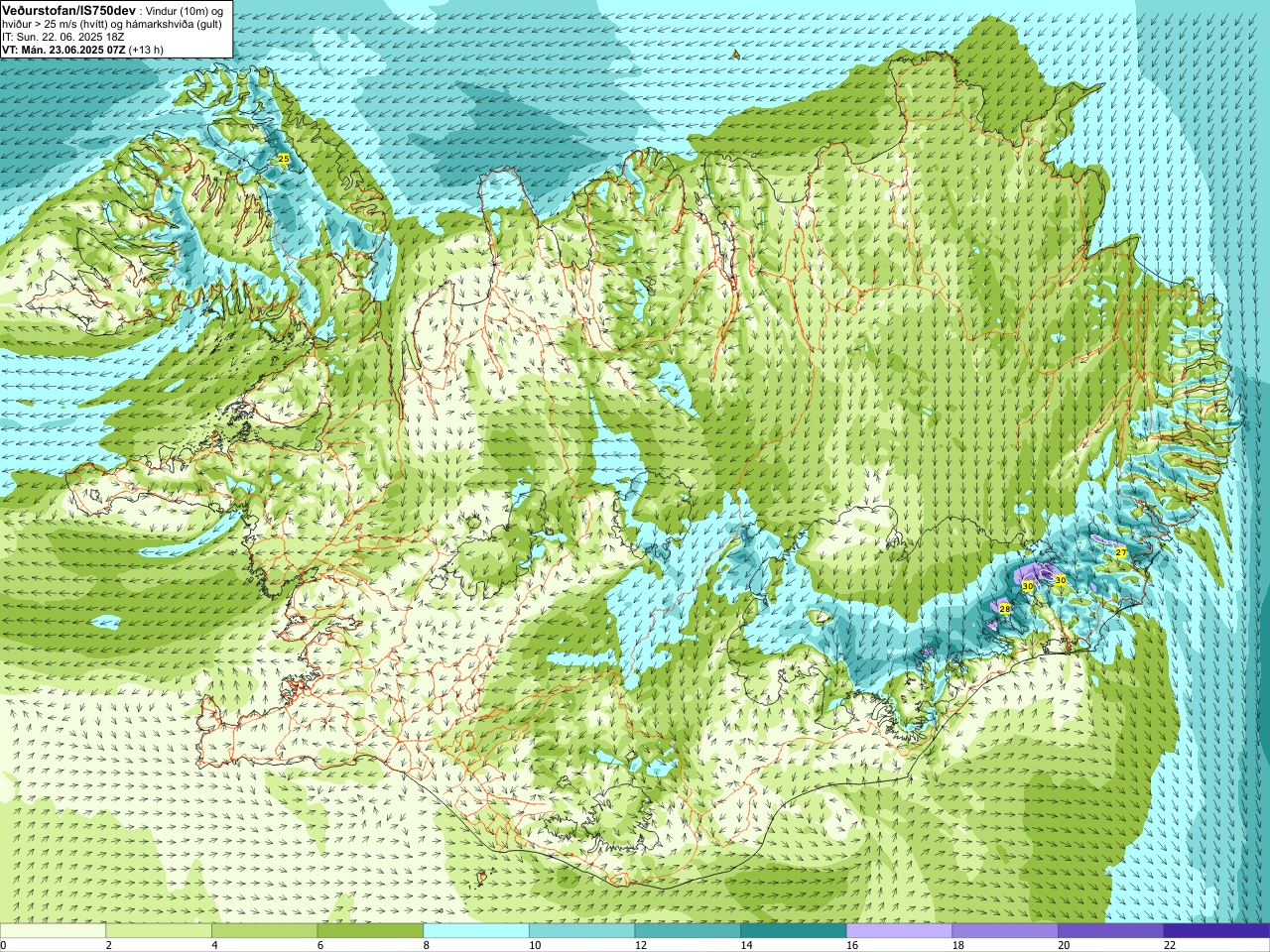
Task: Select the 8–10 m/s light cyan legend swatch
Action: (x=476, y=930)
